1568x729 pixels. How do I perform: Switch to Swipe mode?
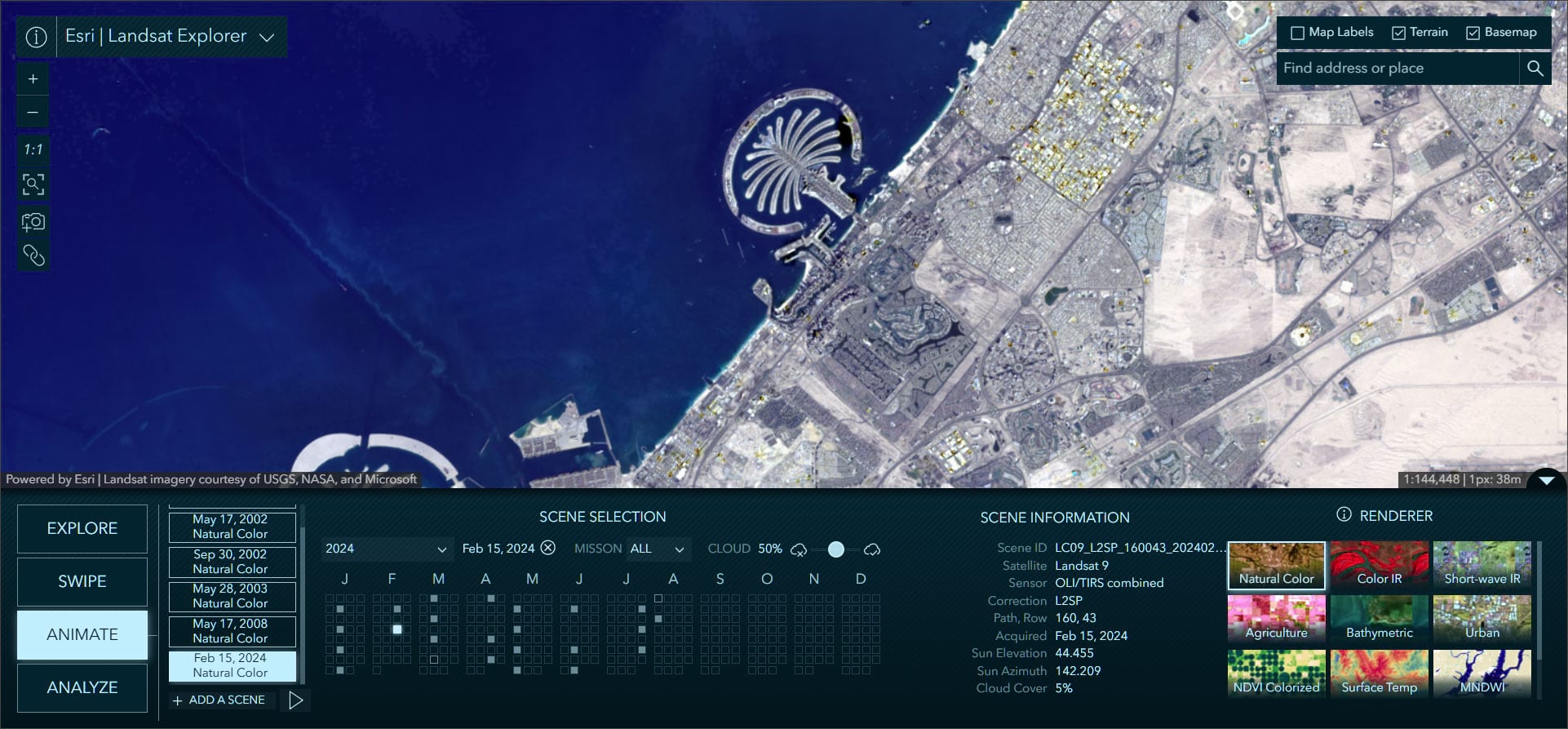point(82,581)
